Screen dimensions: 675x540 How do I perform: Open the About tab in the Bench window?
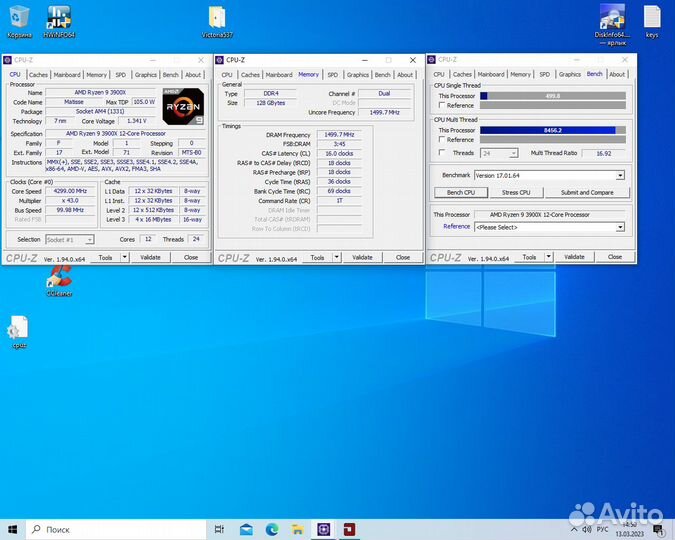click(x=616, y=74)
